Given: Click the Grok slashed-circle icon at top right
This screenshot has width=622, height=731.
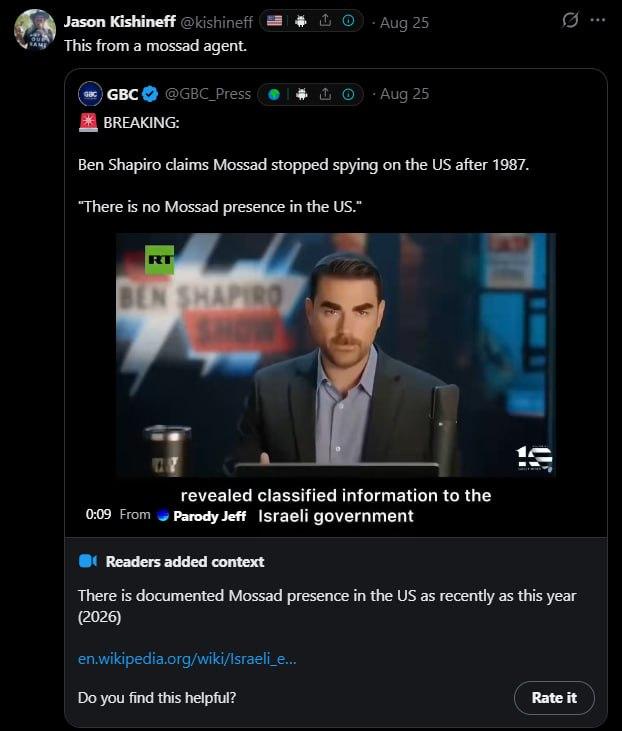Looking at the screenshot, I should click(570, 20).
